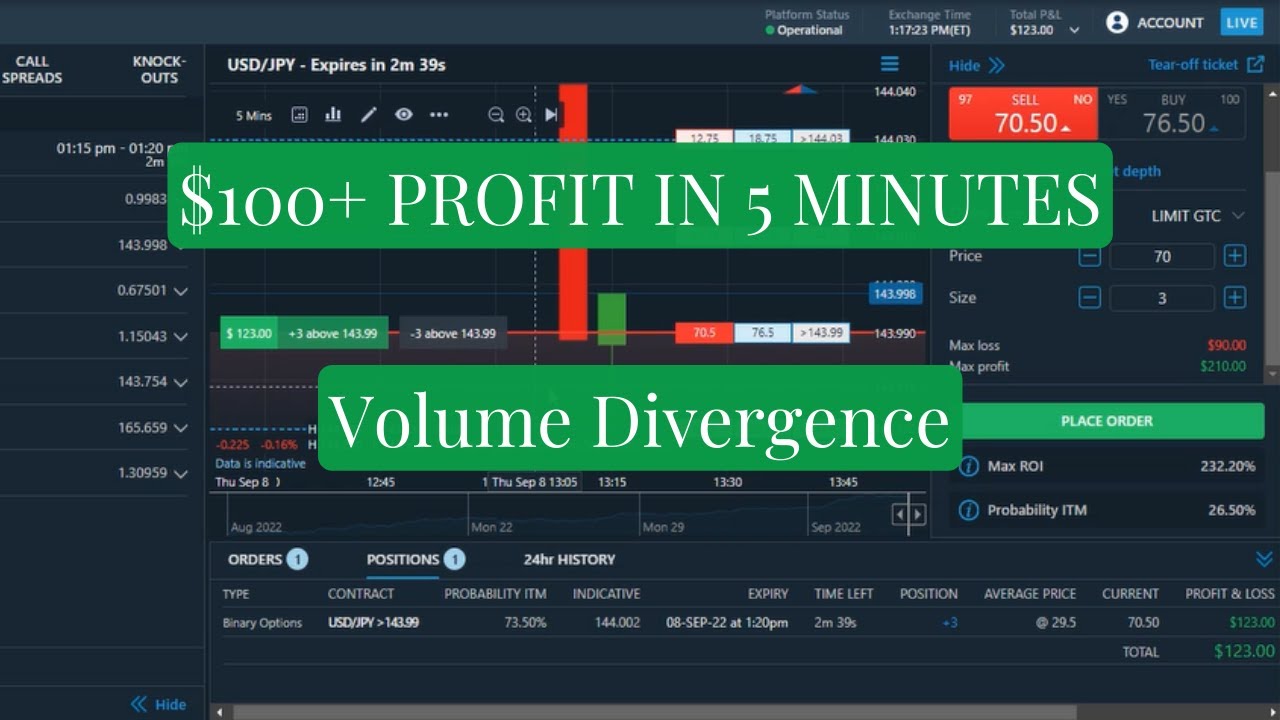Expand the 1.30959 market row
Screen dimensions: 1280x720
(180, 473)
